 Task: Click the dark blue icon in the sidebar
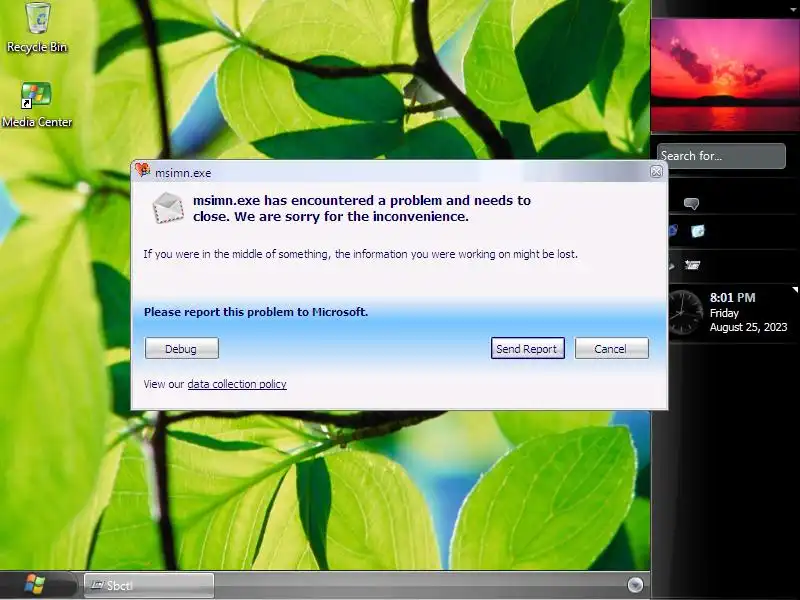tap(673, 231)
